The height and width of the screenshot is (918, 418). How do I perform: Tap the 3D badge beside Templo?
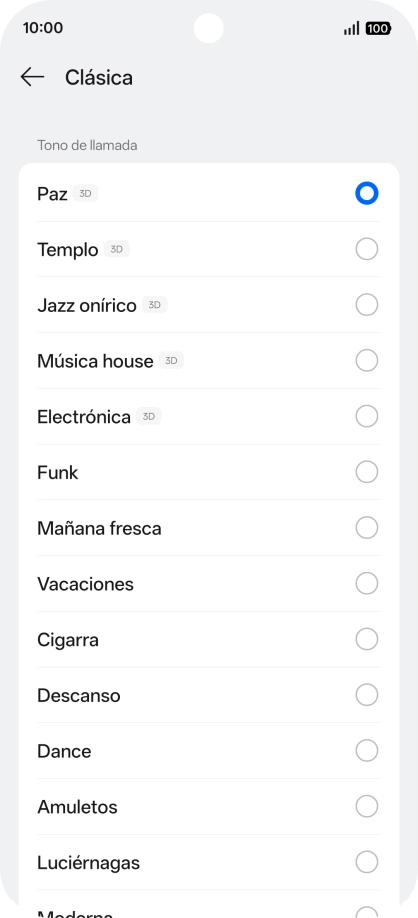click(117, 249)
